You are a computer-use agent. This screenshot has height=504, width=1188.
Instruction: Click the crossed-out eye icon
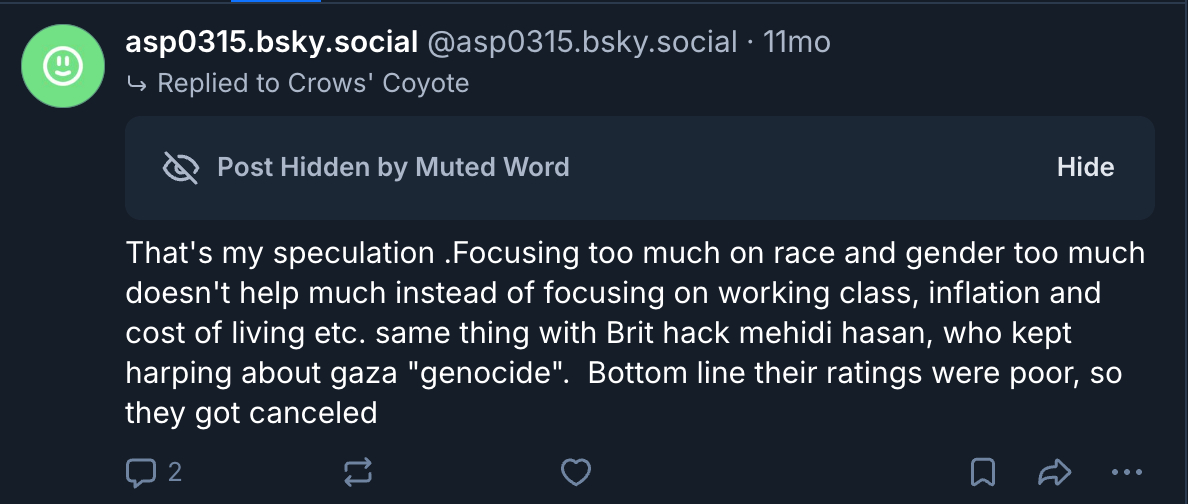coord(180,167)
